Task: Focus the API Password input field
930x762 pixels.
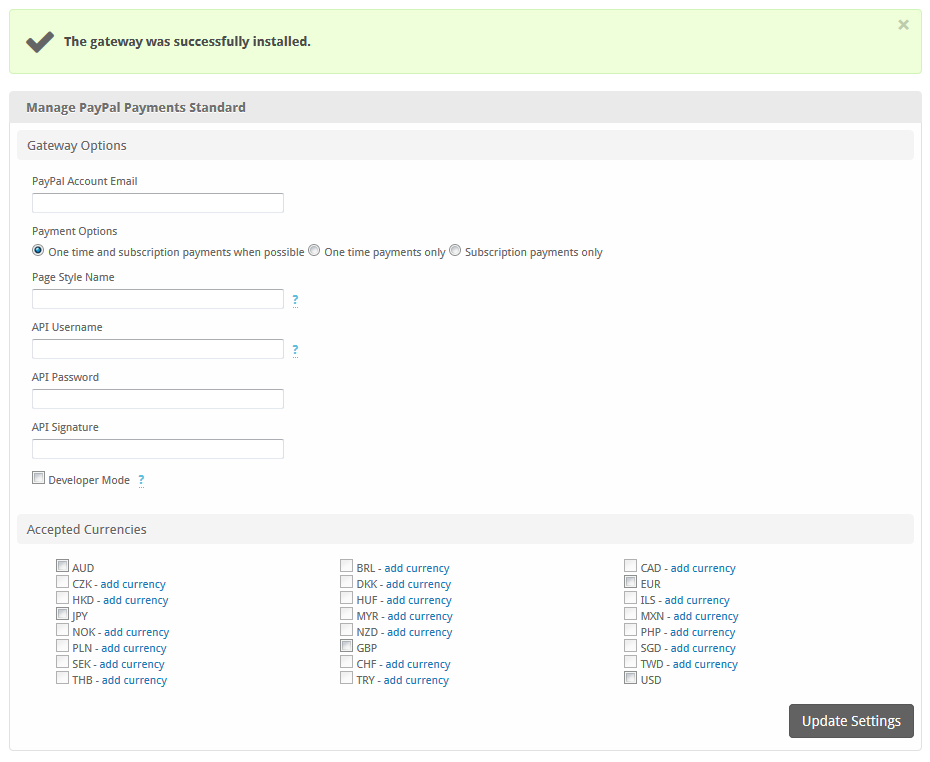Action: 158,399
